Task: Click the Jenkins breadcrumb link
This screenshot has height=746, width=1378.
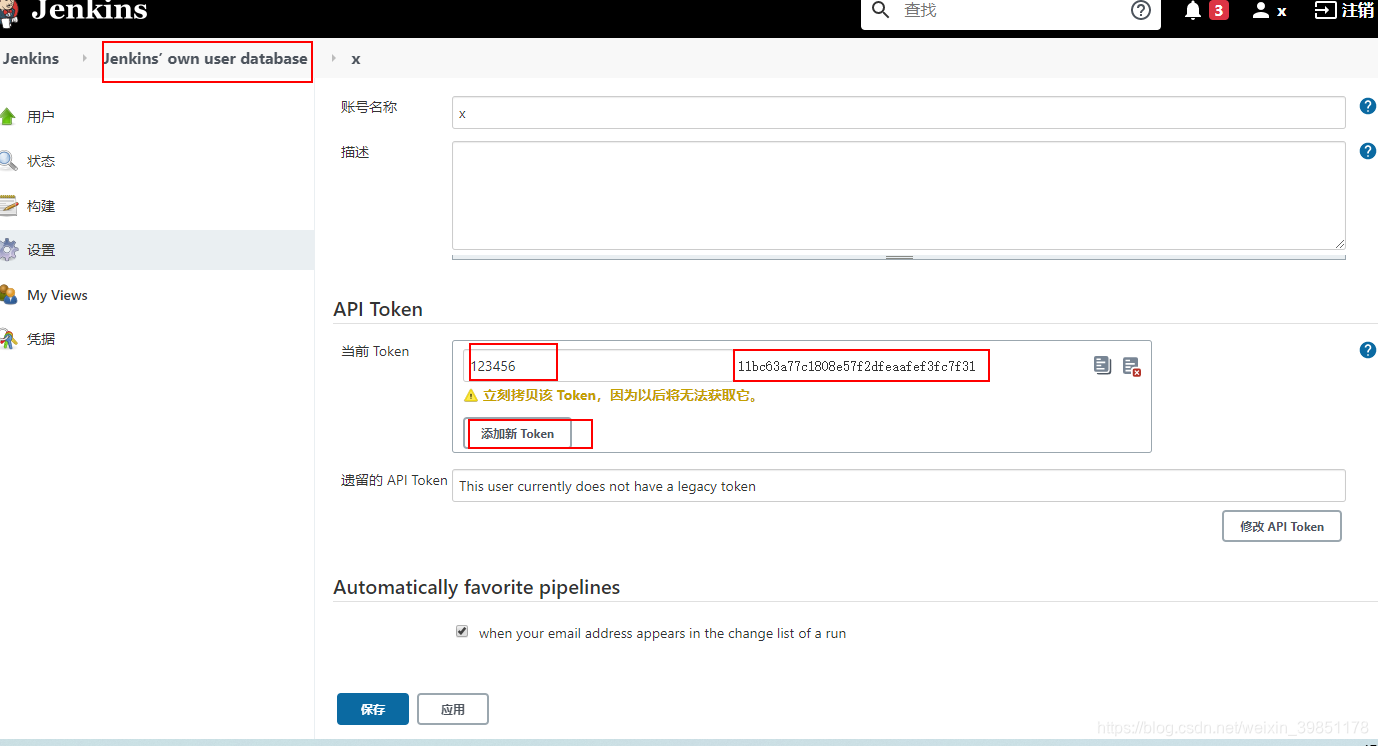Action: 30,58
